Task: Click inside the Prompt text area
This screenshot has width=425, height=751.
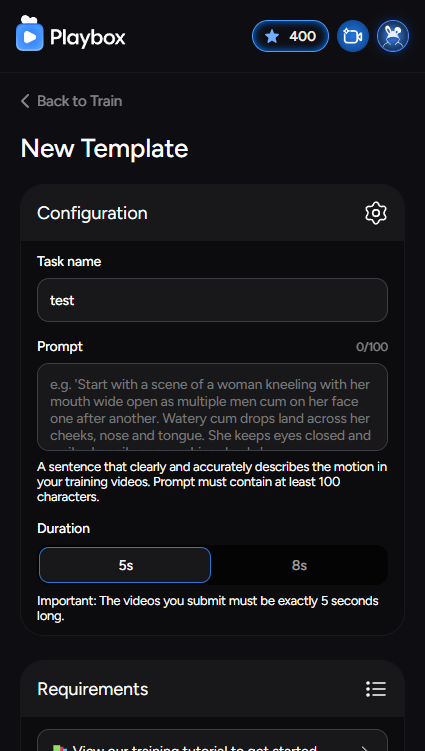Action: pos(212,407)
